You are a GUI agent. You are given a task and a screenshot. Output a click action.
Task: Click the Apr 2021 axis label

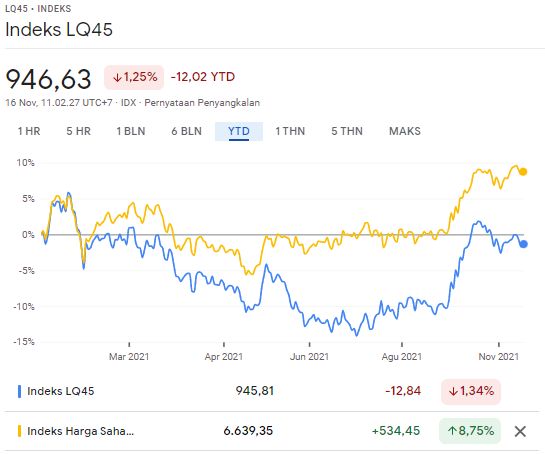pos(224,357)
